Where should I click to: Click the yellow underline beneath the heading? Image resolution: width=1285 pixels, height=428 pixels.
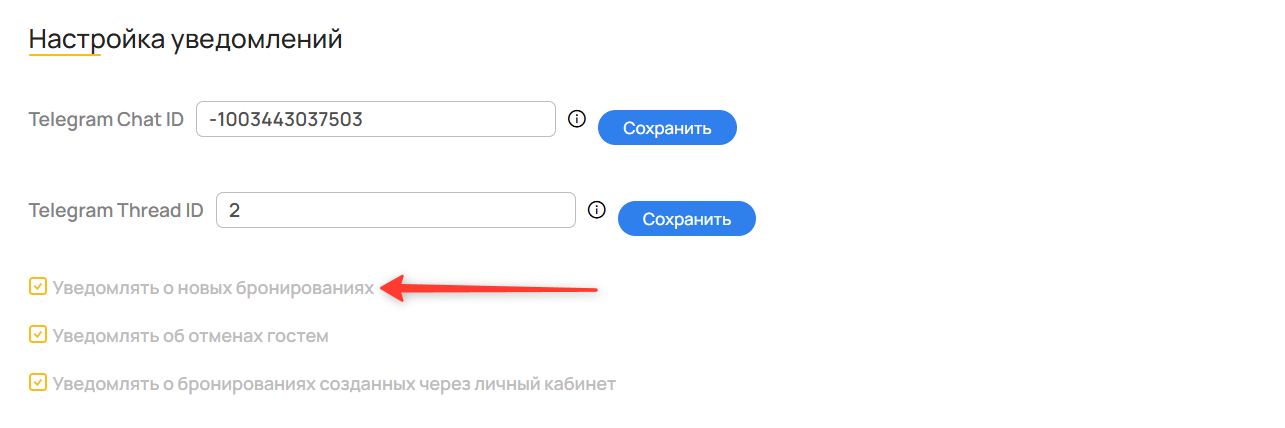point(65,56)
